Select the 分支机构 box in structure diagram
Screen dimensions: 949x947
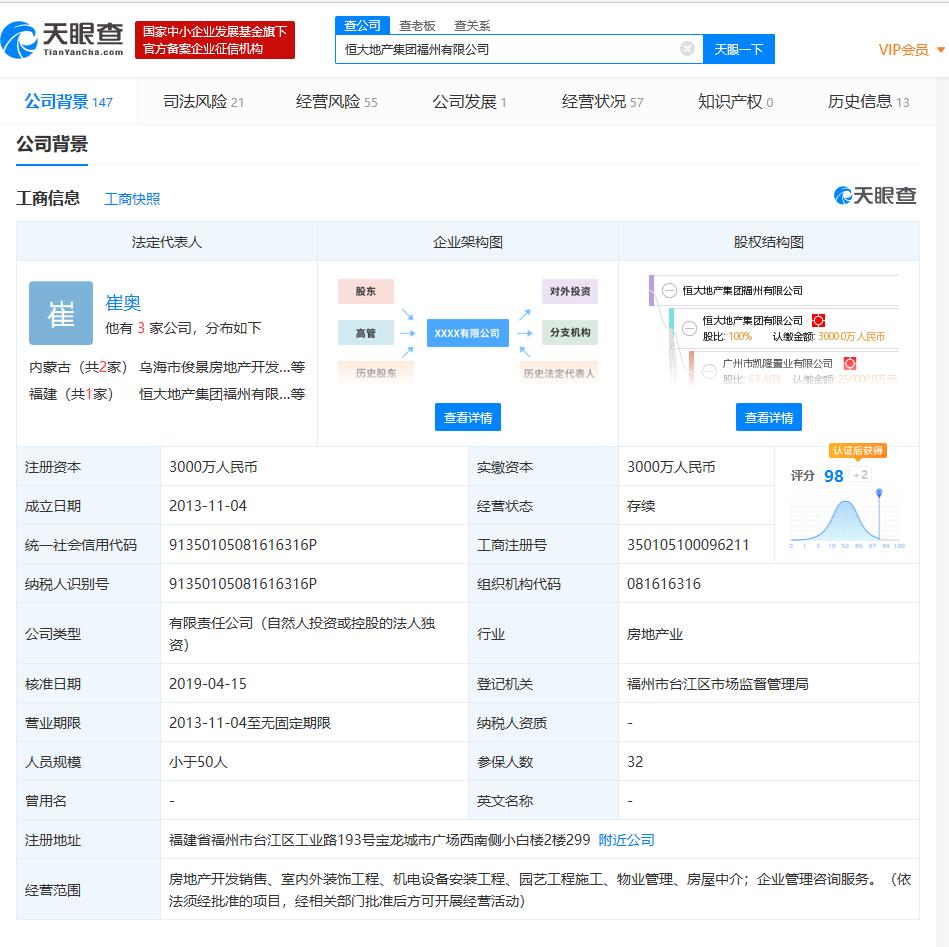click(570, 332)
